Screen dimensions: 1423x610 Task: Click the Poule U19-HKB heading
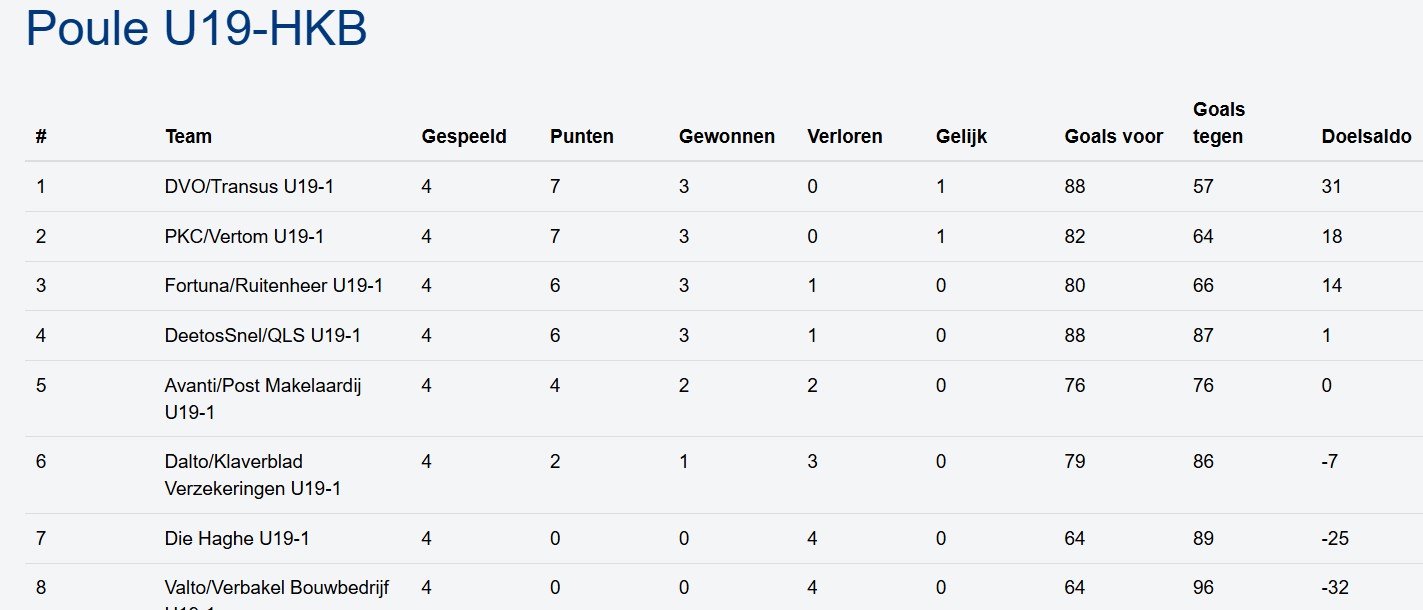click(196, 28)
